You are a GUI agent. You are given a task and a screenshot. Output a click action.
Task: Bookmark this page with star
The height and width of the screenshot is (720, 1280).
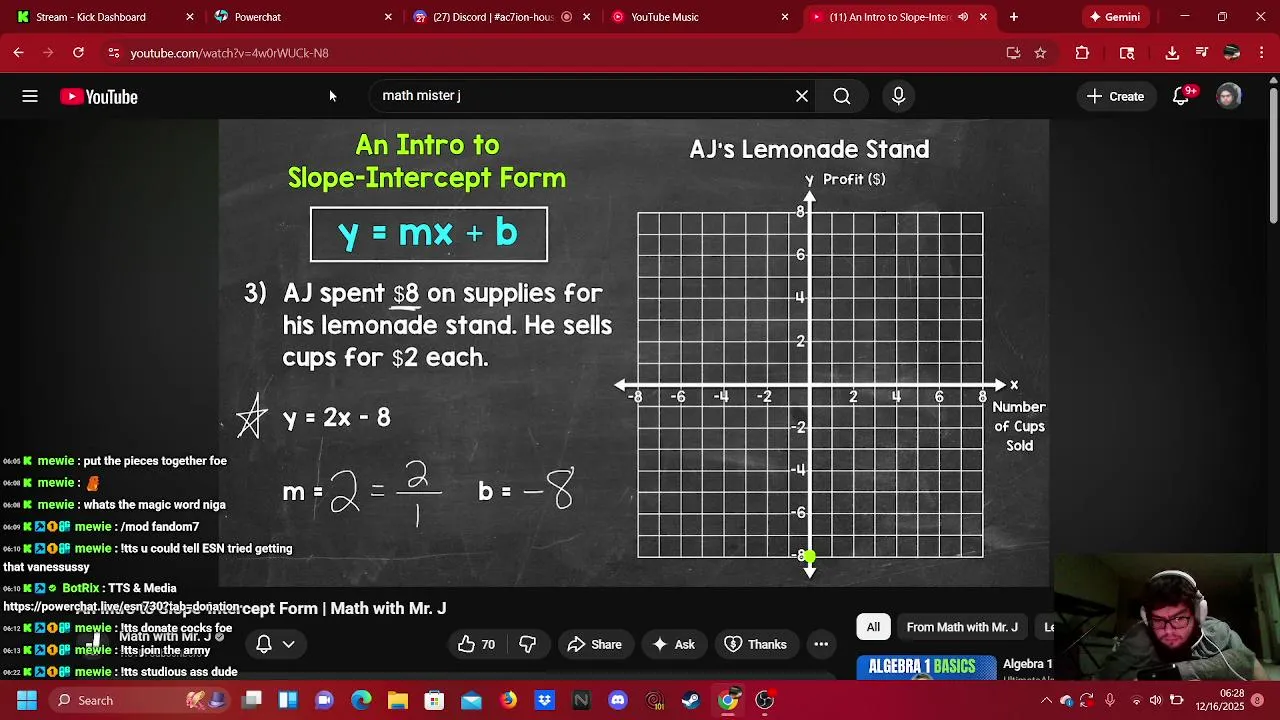(x=1040, y=53)
